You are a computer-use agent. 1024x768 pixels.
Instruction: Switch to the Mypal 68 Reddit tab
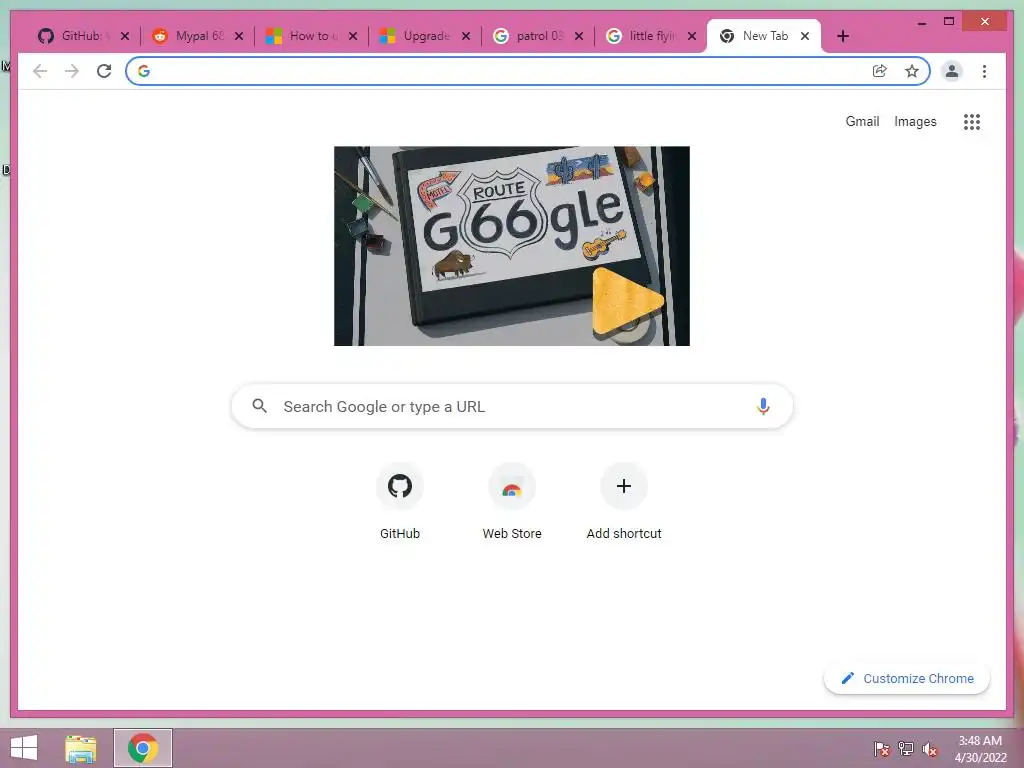pyautogui.click(x=196, y=36)
